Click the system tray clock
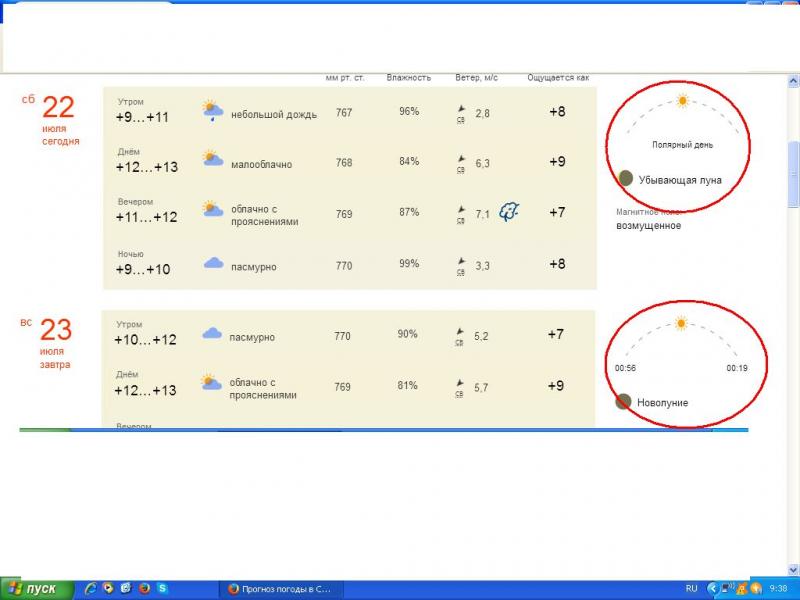This screenshot has width=800, height=600. tap(778, 589)
